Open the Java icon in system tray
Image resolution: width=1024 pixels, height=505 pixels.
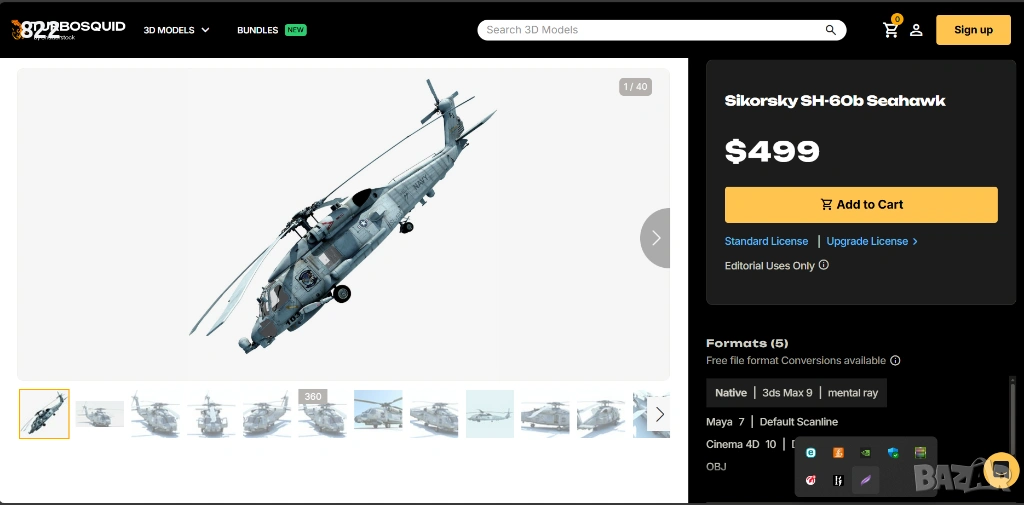(839, 453)
